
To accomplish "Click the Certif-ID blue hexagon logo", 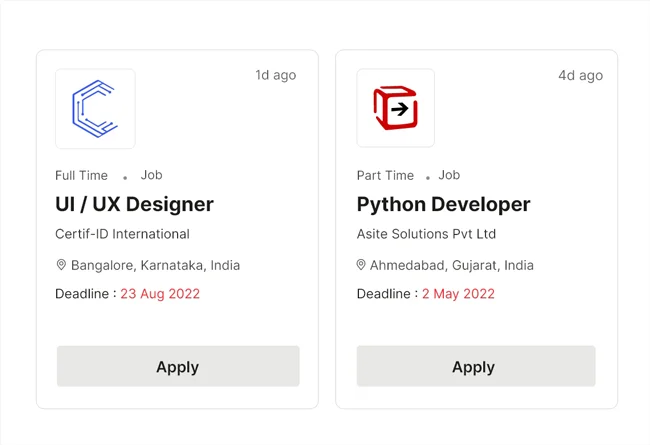I will click(x=95, y=109).
